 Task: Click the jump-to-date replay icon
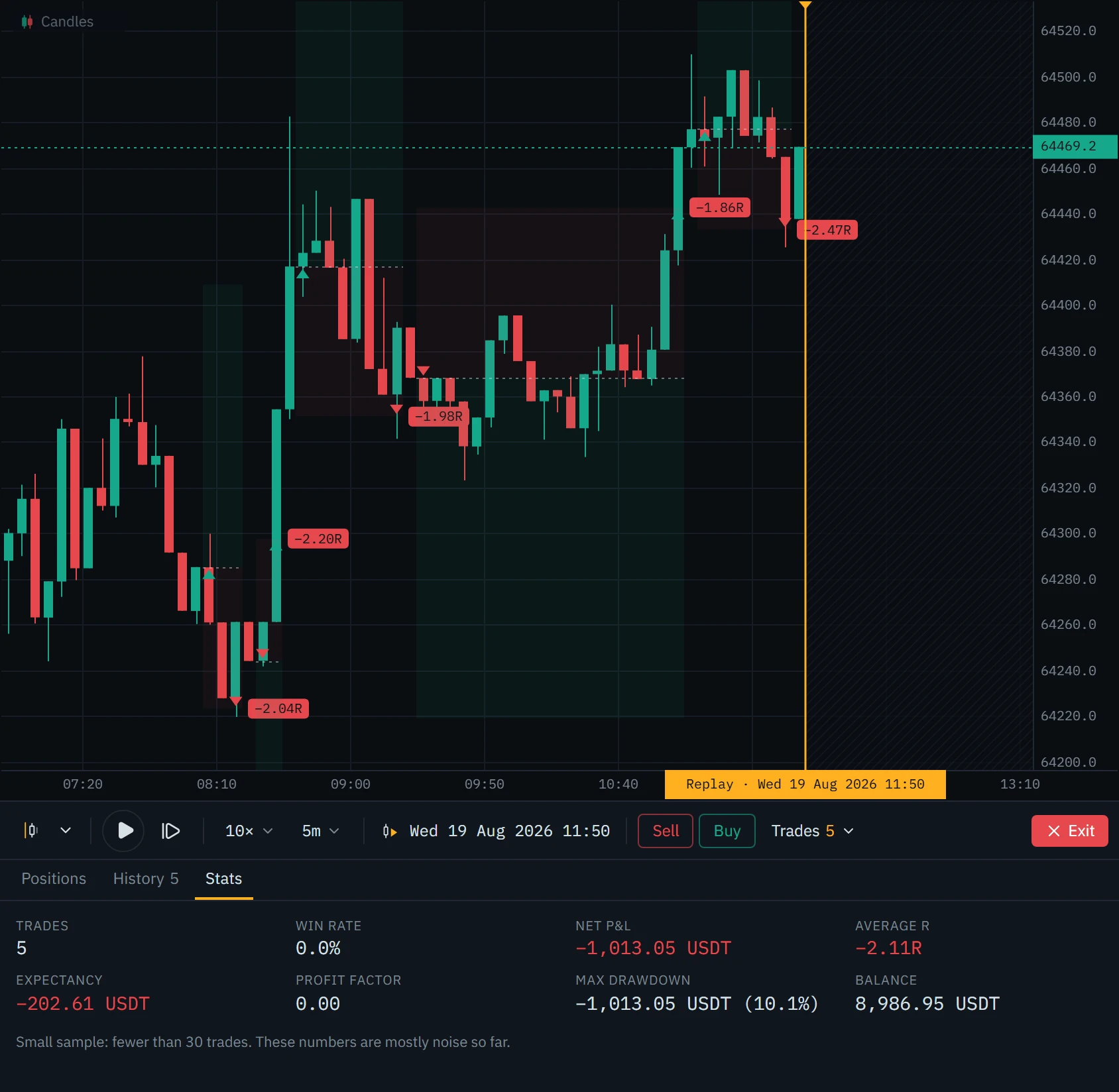(x=390, y=831)
